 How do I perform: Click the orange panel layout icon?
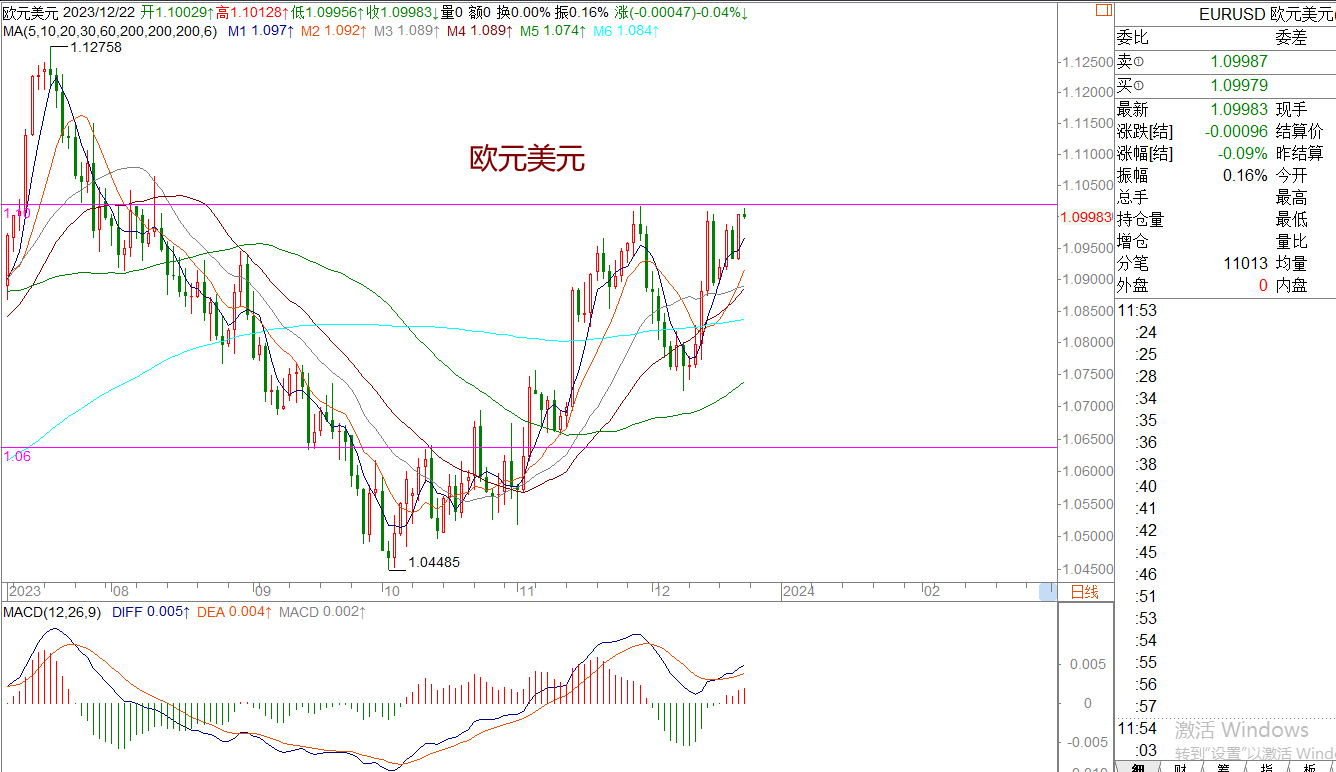1102,11
